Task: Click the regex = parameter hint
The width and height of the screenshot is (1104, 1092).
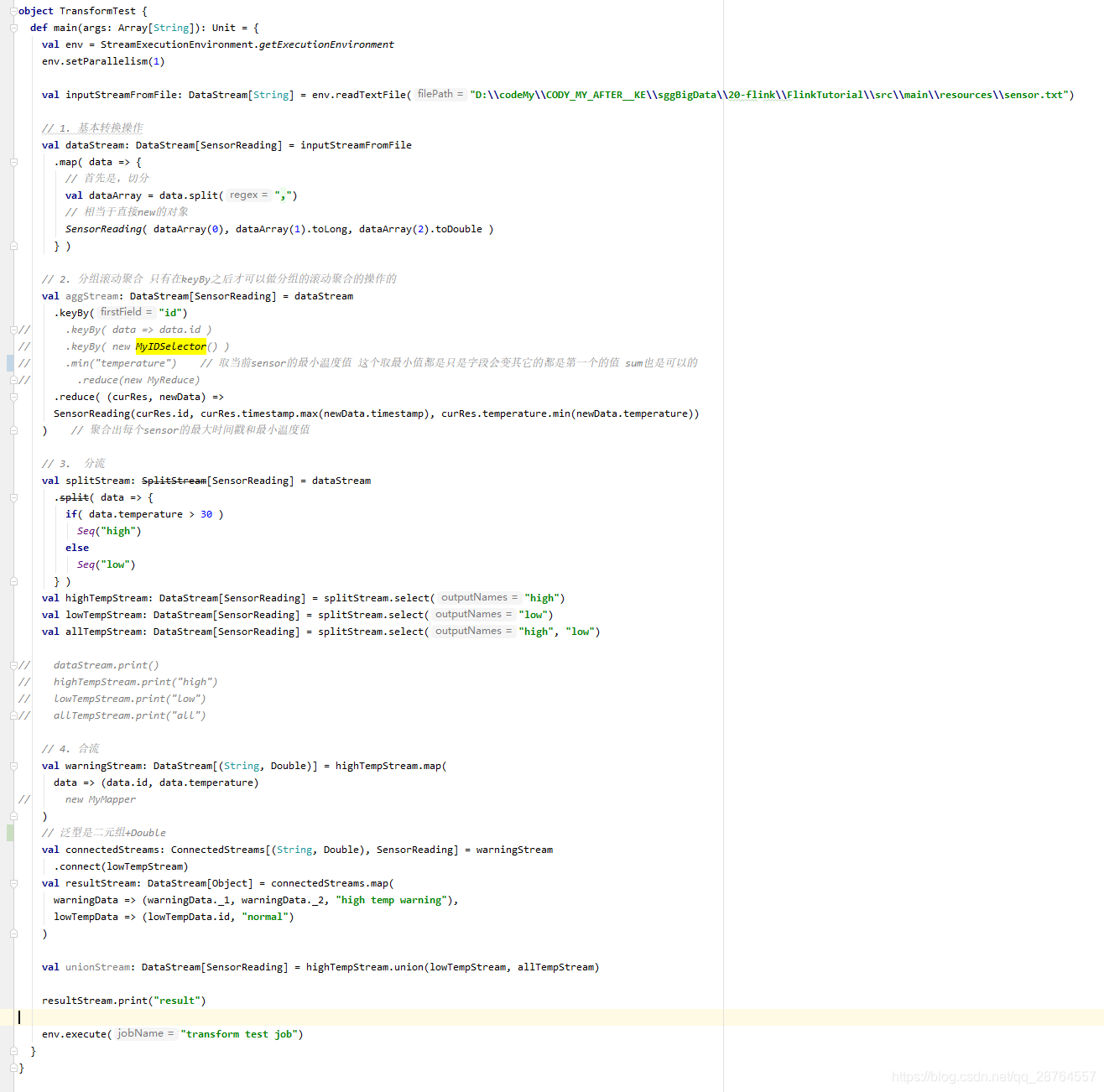Action: tap(248, 195)
